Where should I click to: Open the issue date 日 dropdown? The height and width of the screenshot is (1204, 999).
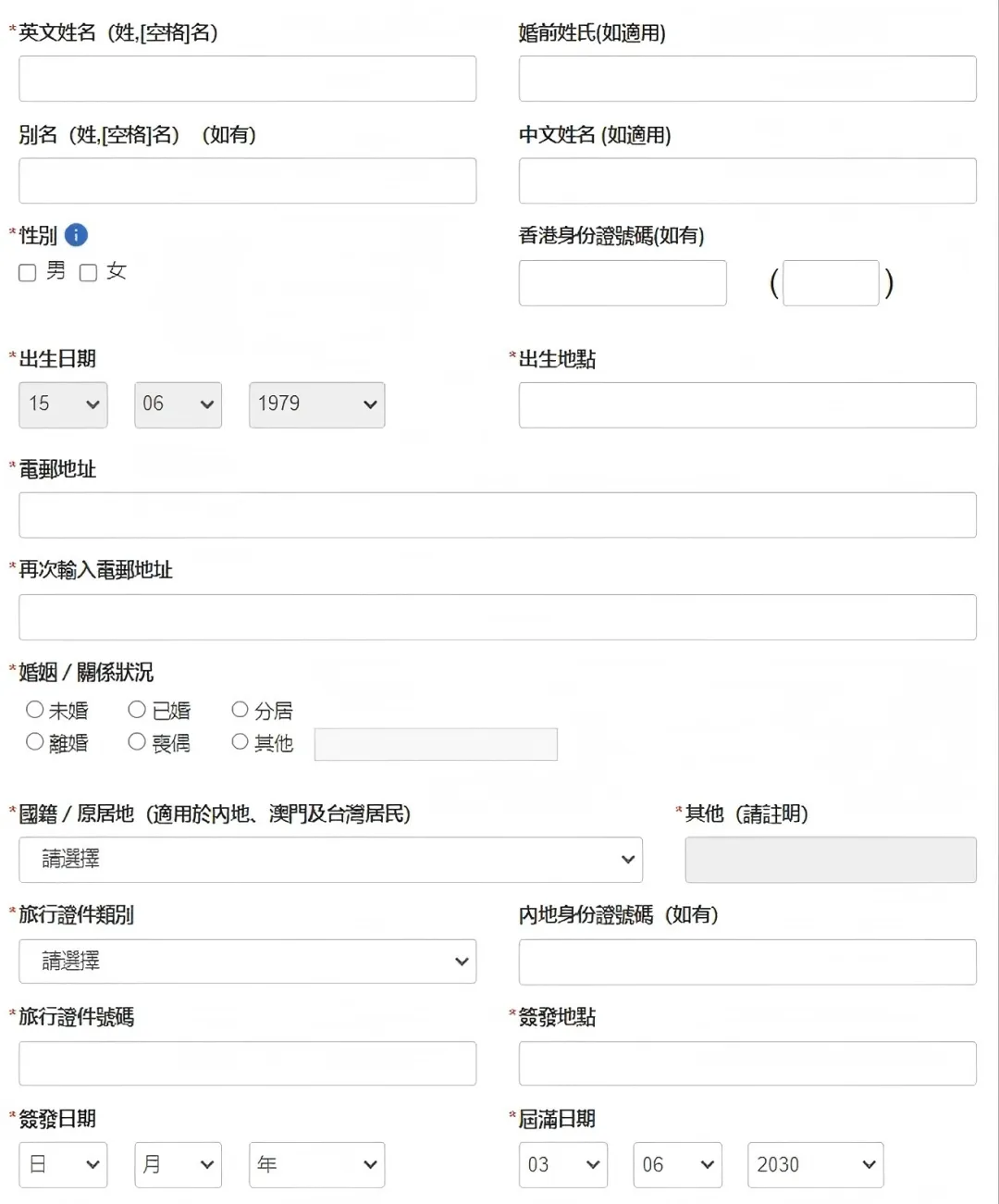coord(62,1165)
